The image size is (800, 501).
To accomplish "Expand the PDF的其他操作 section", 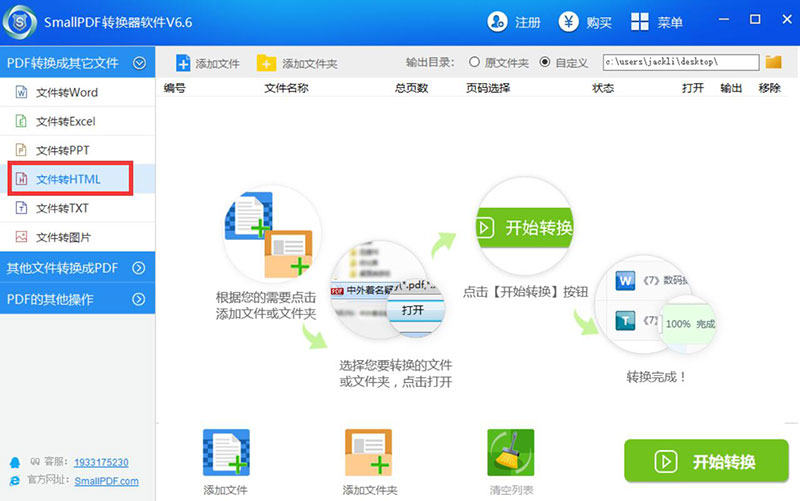I will coord(139,297).
